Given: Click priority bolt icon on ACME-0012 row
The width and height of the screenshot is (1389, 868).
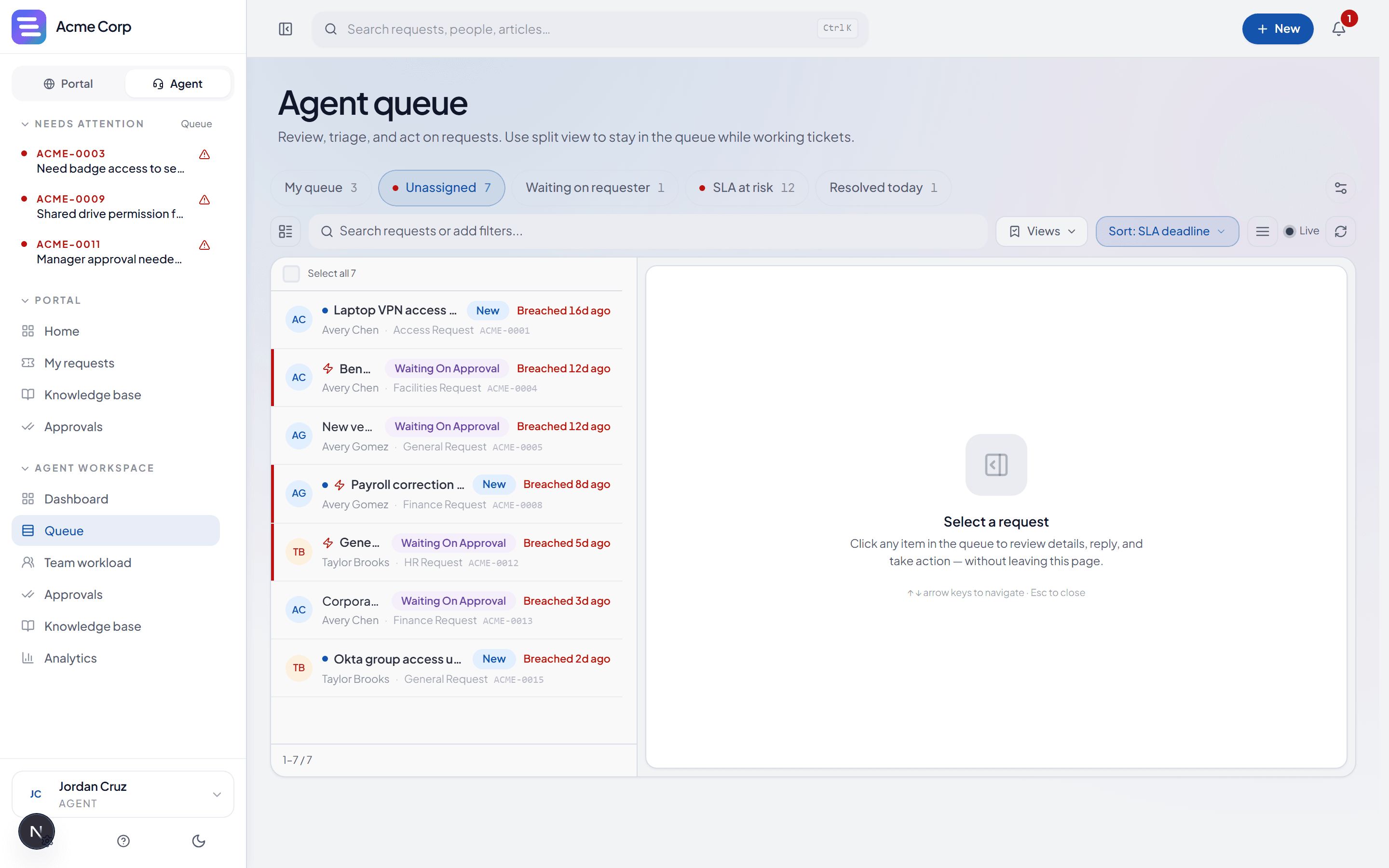Looking at the screenshot, I should pyautogui.click(x=328, y=542).
